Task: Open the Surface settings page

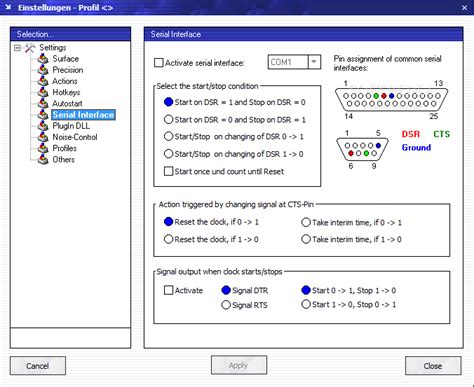Action: pos(66,59)
